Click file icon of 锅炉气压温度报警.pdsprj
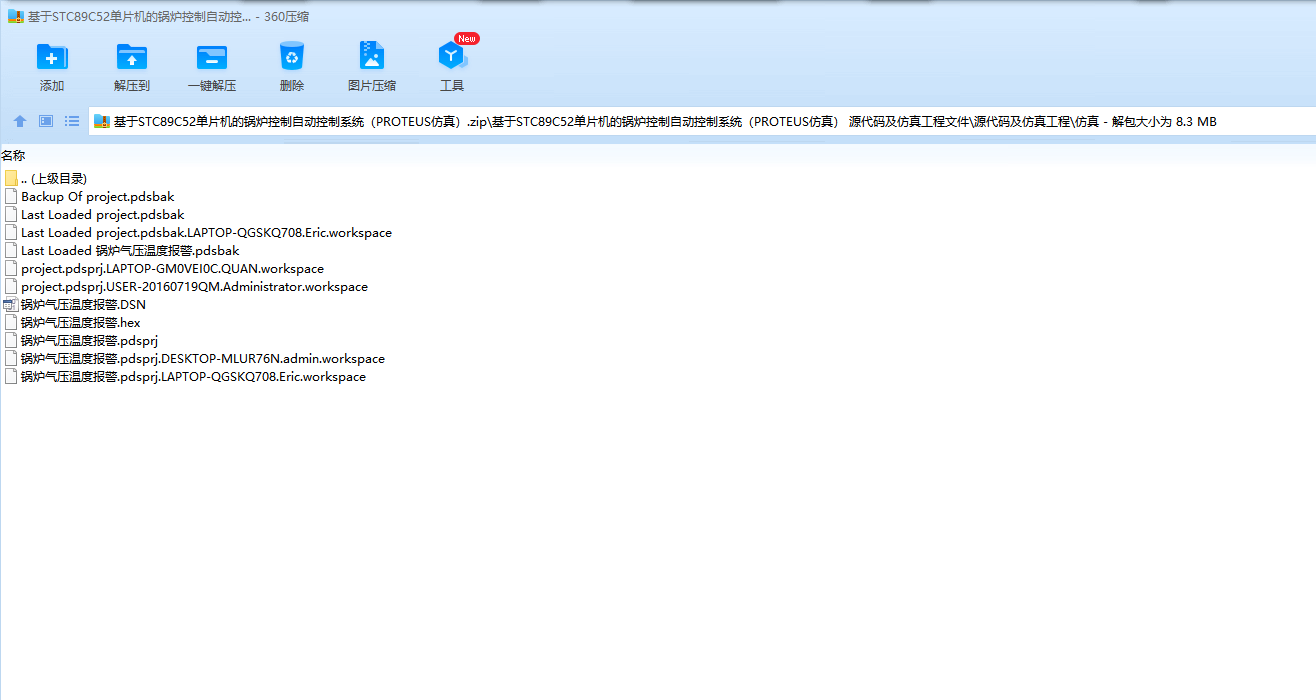This screenshot has height=700, width=1316. point(11,341)
